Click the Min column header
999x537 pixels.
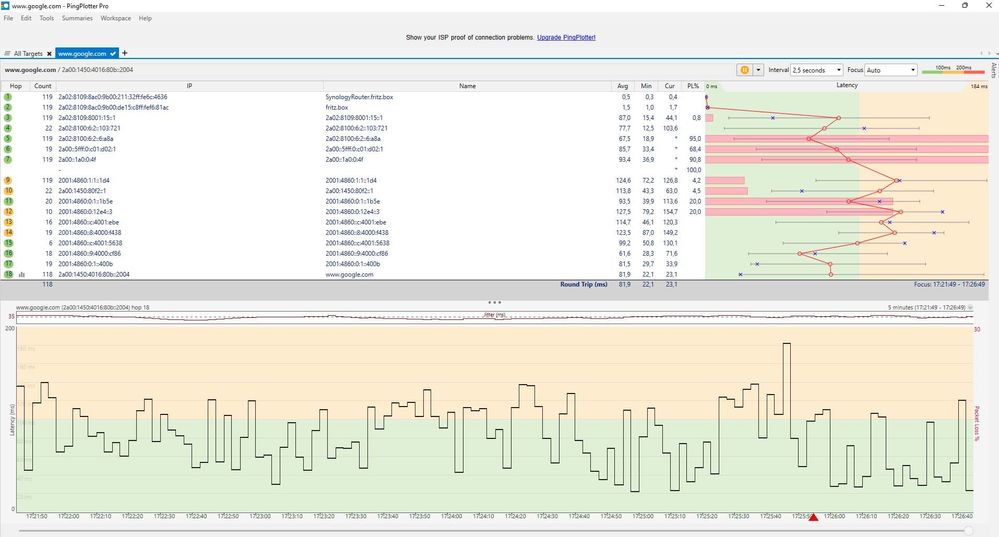tap(646, 86)
